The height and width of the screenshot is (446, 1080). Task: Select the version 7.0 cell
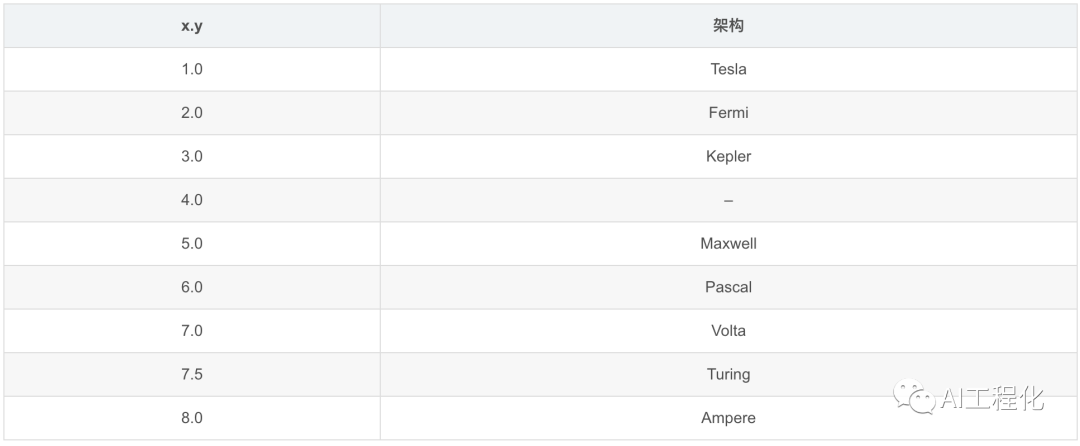pyautogui.click(x=192, y=330)
